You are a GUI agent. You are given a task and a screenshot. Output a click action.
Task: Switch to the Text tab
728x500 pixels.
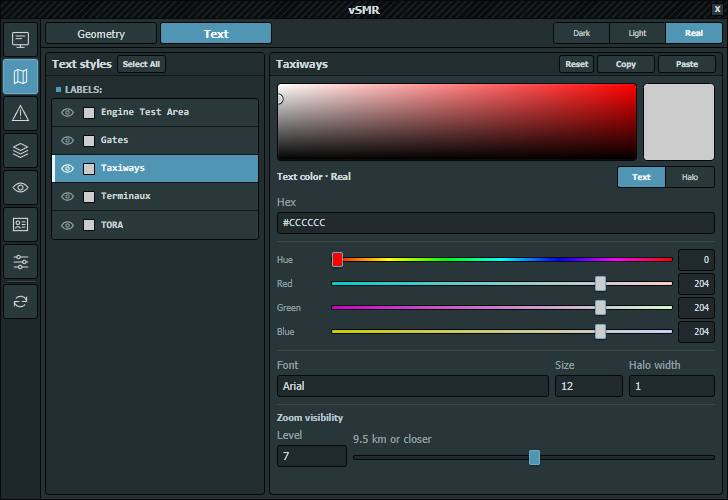click(216, 34)
